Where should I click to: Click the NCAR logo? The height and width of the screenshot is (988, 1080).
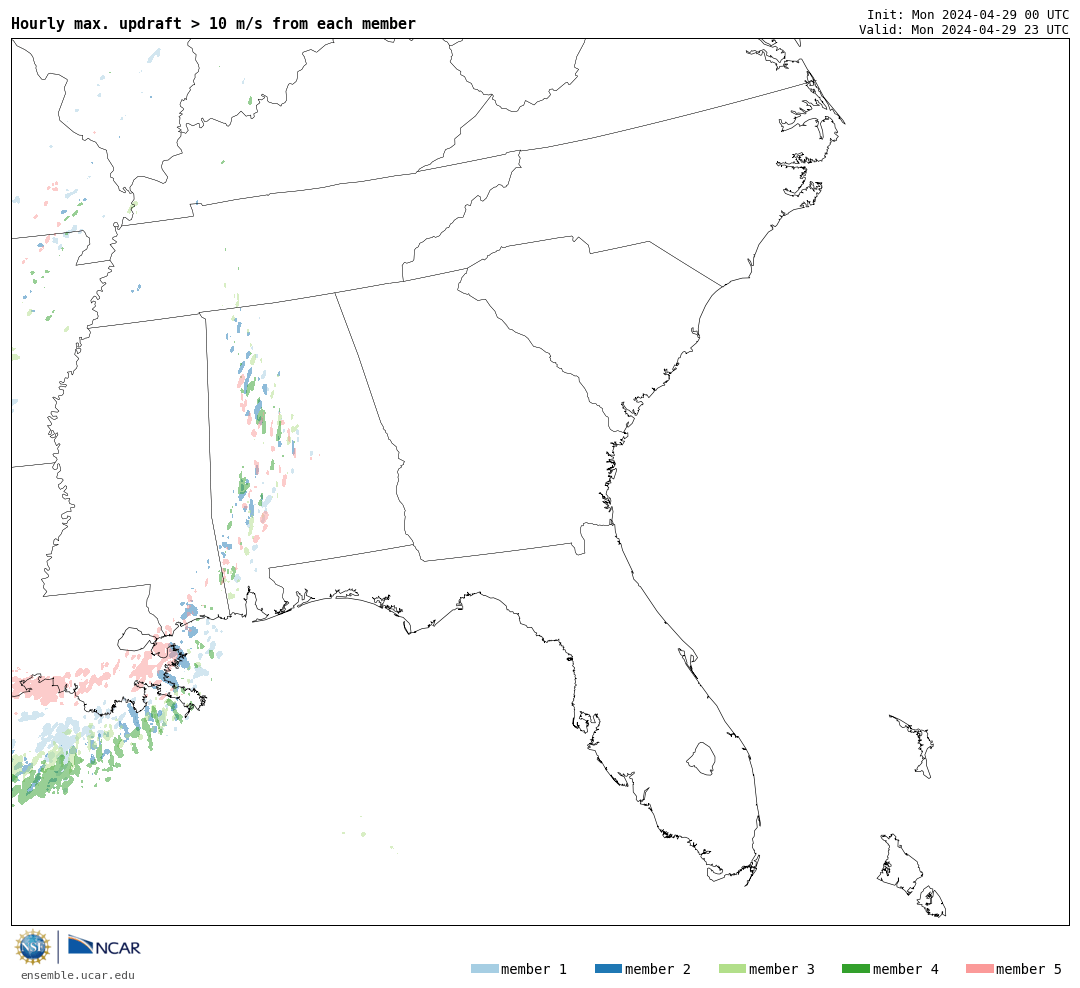[x=104, y=945]
